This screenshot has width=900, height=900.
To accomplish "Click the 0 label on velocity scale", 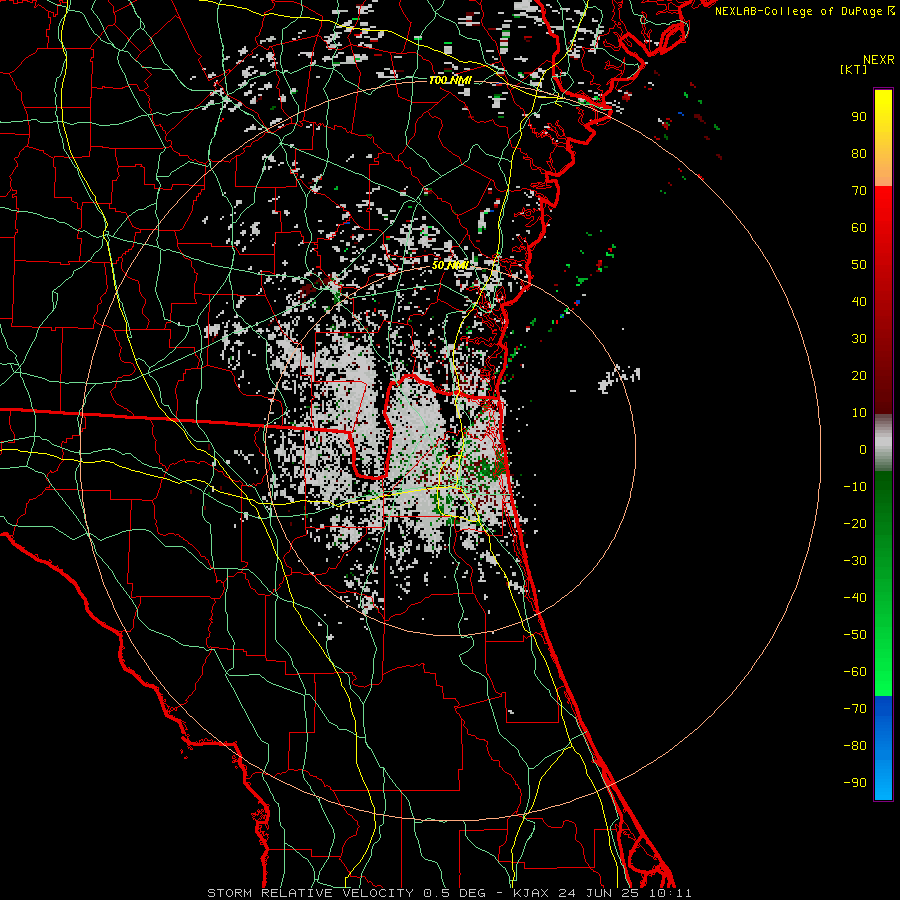I will 863,450.
